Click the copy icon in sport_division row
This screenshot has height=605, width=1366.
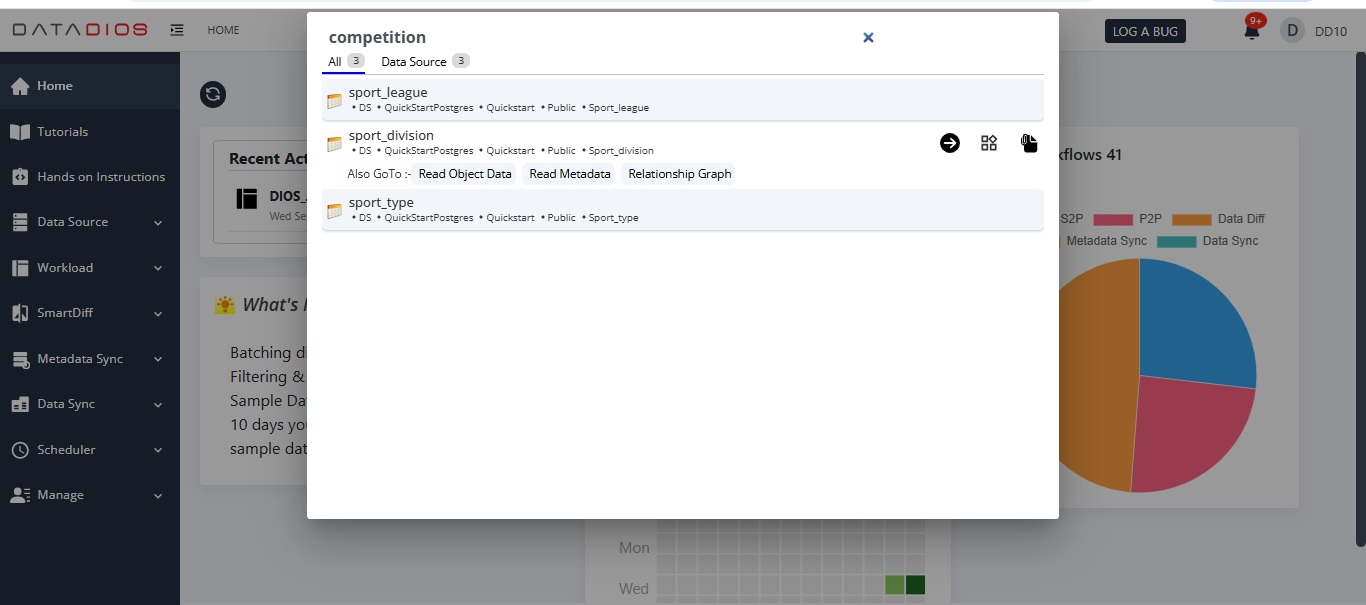(1029, 143)
